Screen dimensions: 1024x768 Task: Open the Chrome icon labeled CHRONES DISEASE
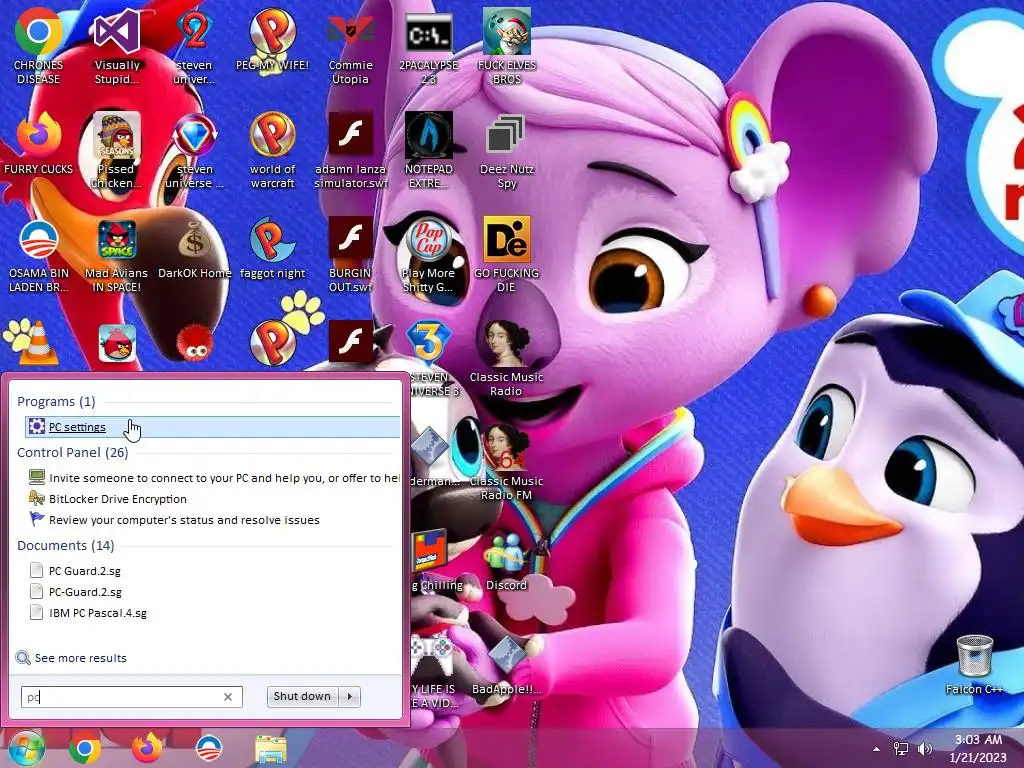point(39,47)
